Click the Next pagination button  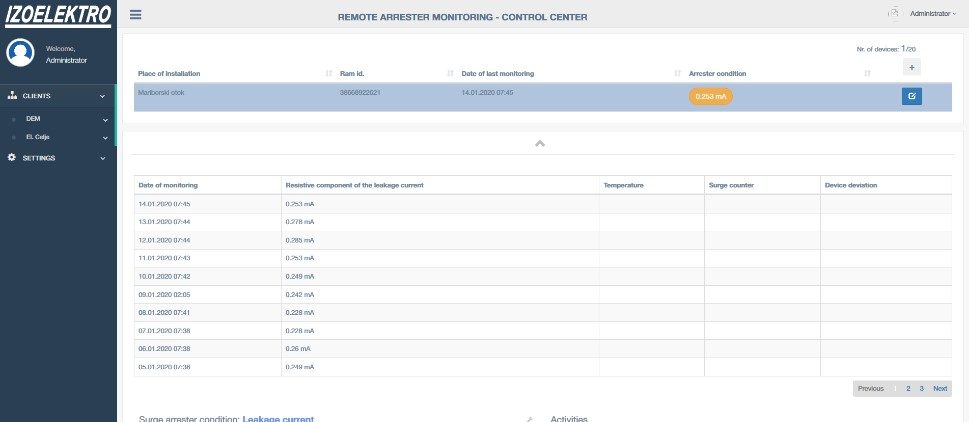940,389
